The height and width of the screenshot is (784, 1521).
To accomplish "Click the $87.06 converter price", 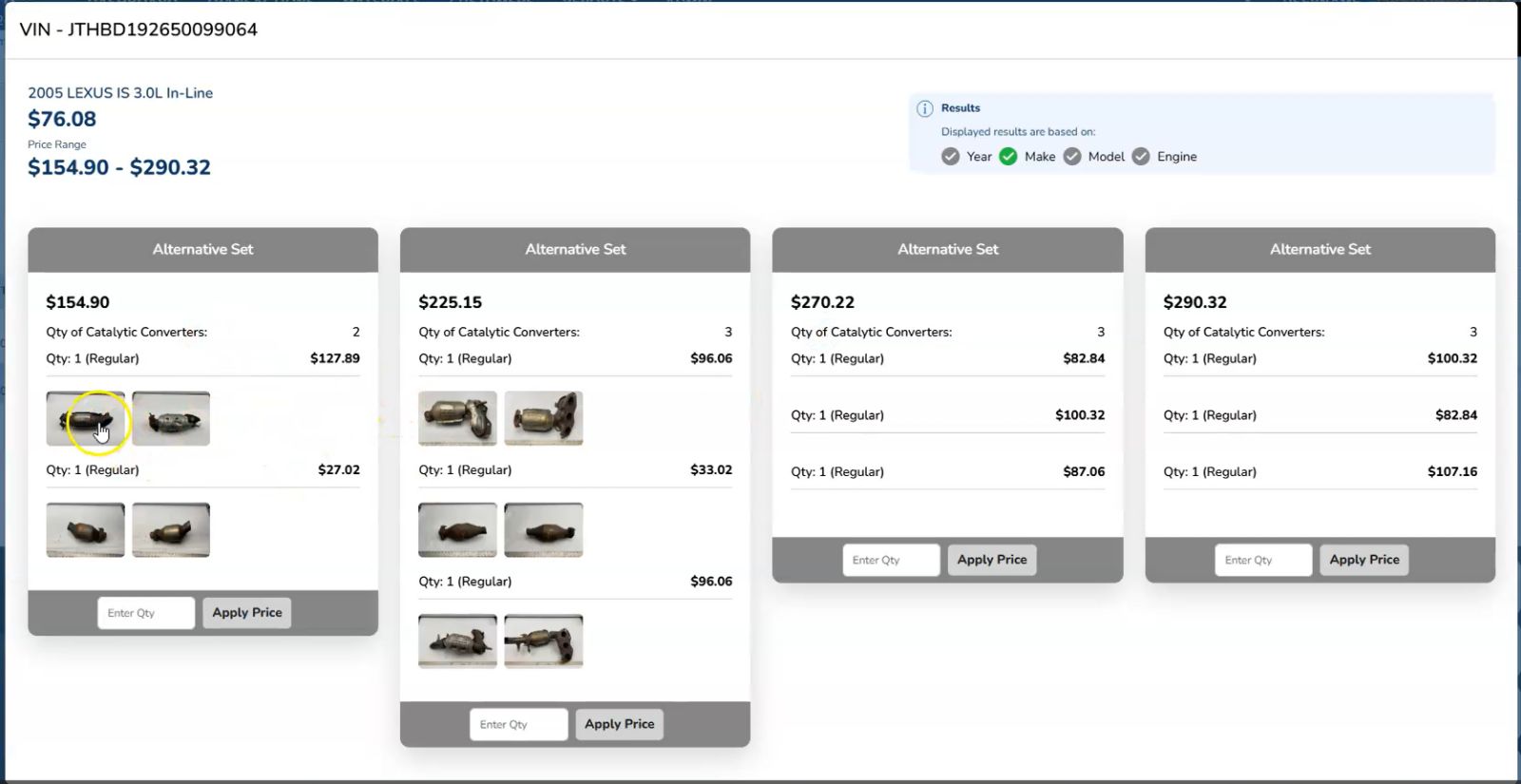I will (x=1085, y=471).
